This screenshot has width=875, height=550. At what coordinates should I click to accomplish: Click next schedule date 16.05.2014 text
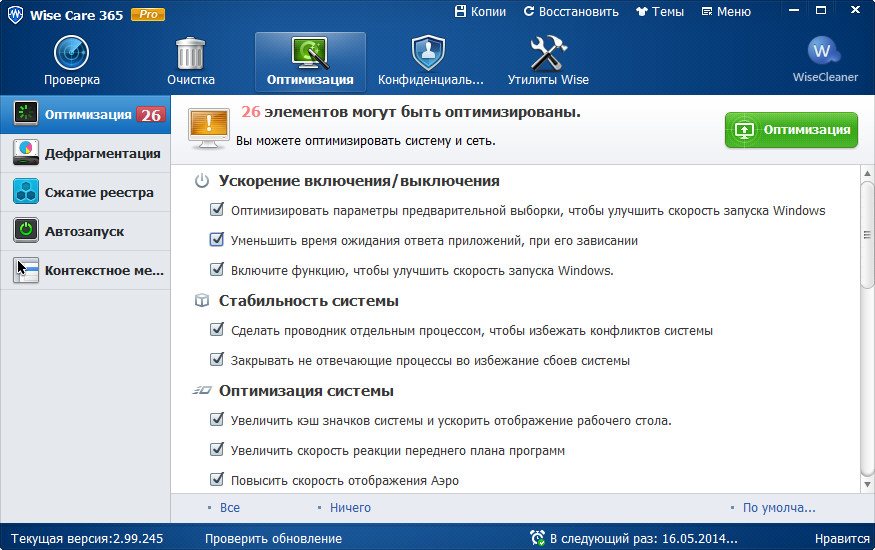pos(643,539)
